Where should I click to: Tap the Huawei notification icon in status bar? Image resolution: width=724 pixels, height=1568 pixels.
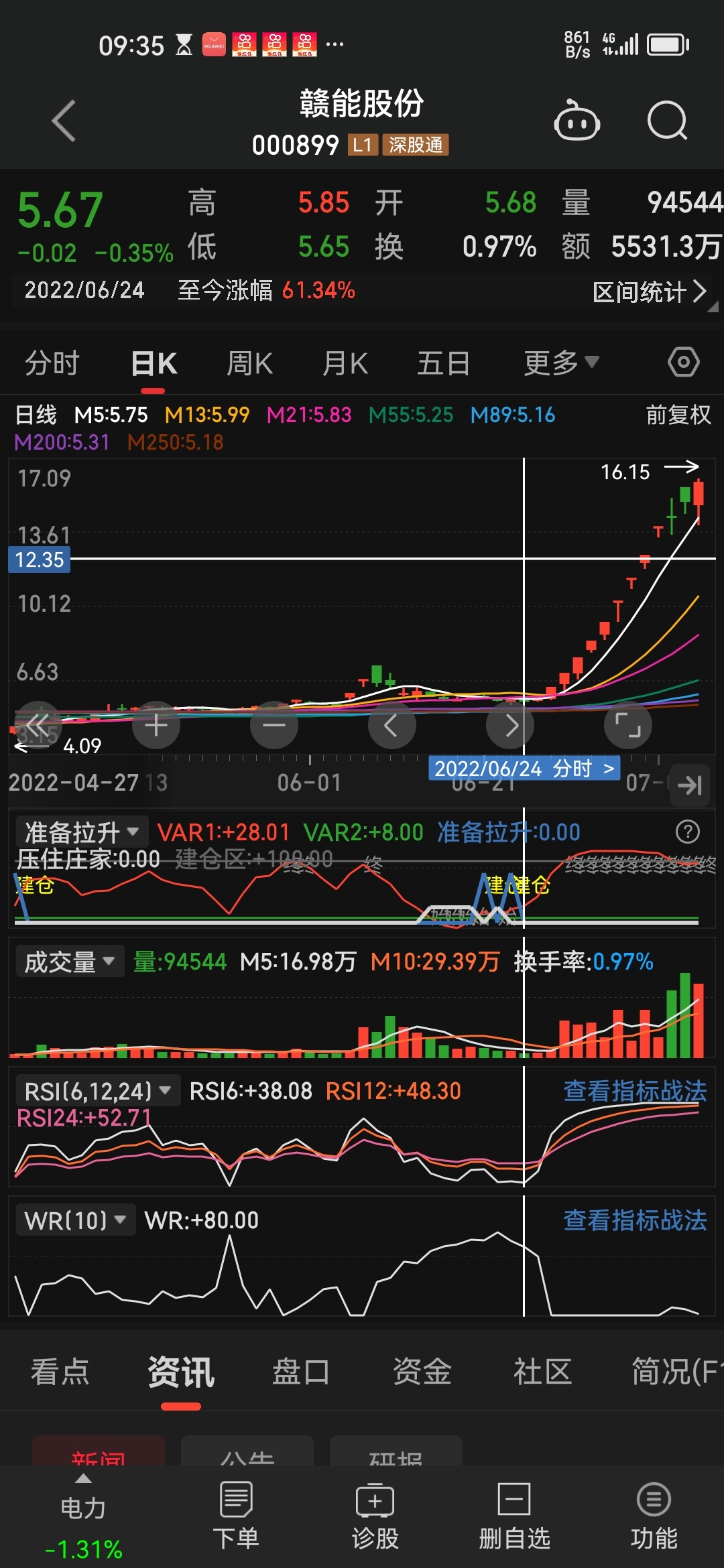tap(215, 45)
